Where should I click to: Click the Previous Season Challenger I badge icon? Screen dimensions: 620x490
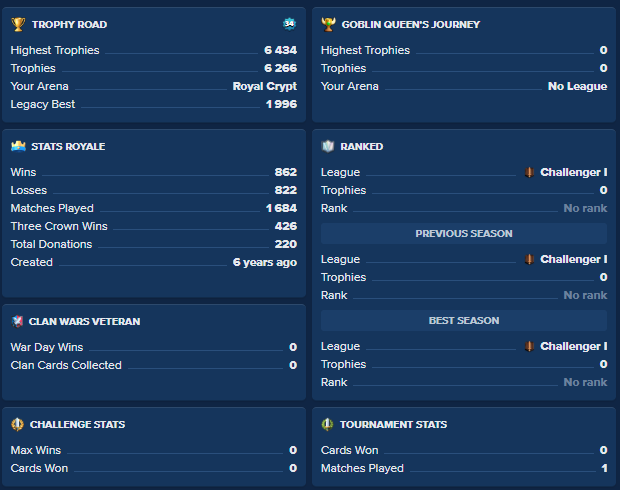529,259
